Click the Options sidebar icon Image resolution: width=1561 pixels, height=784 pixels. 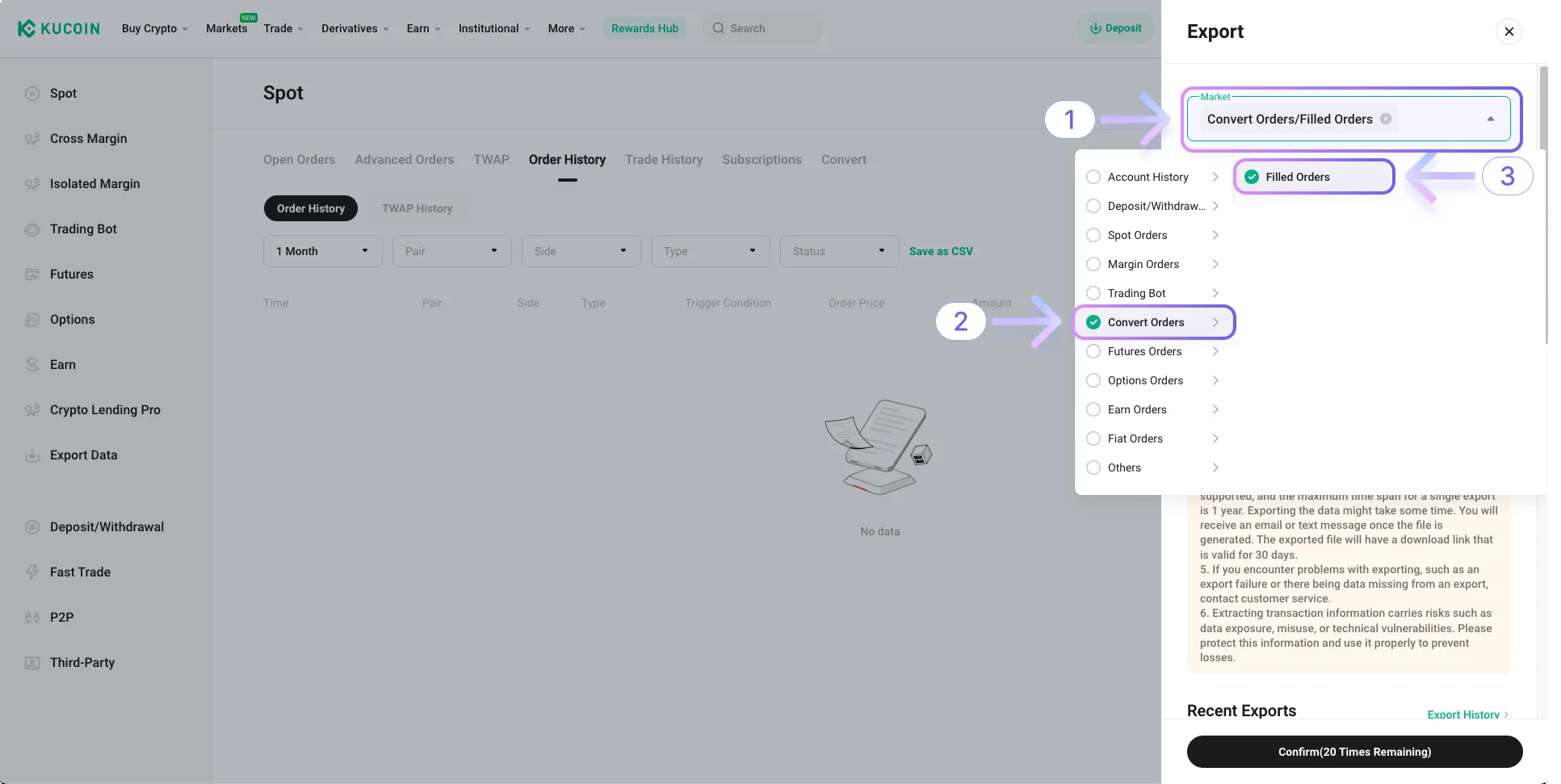[32, 320]
